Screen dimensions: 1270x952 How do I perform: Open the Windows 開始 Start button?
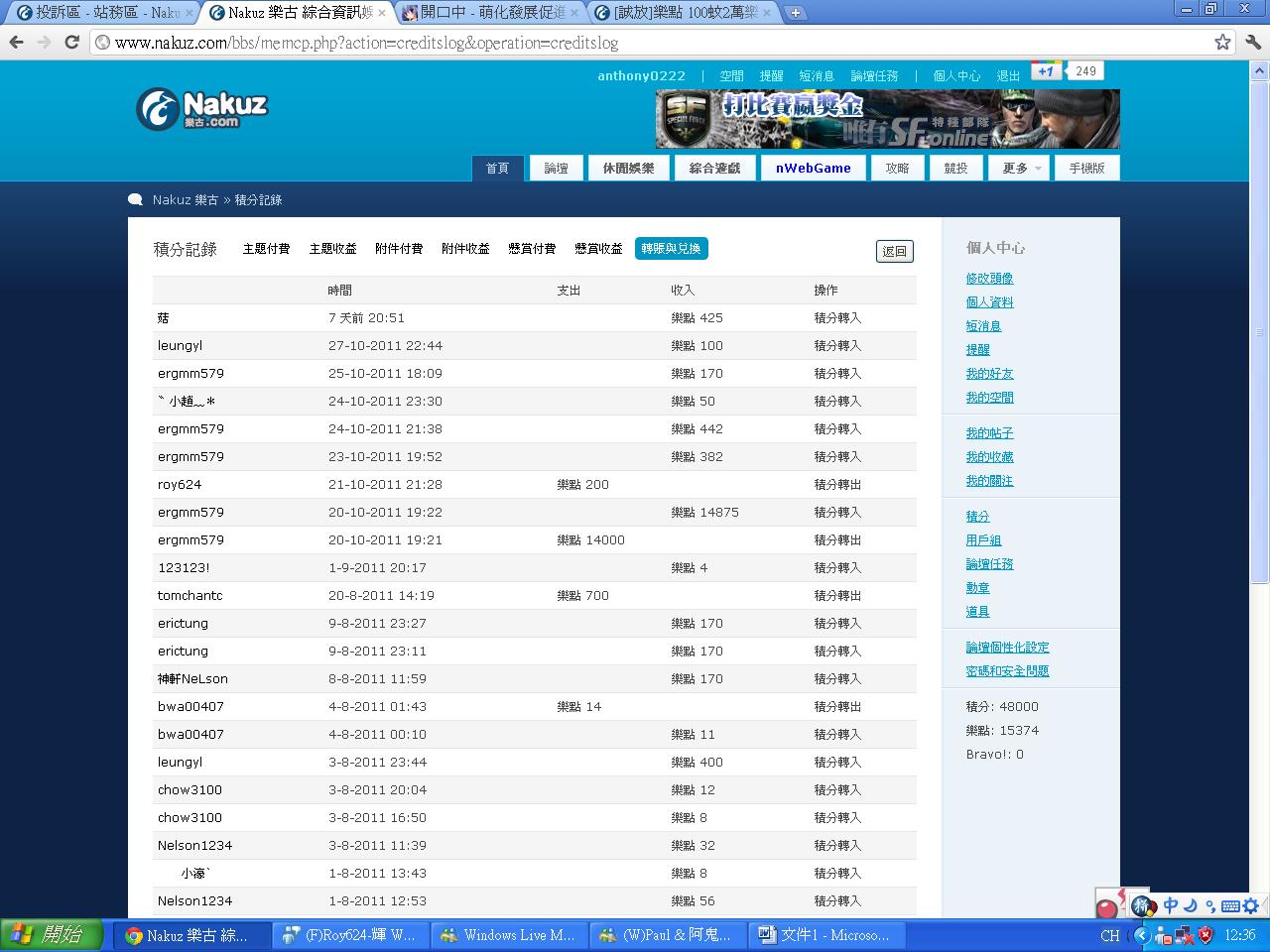coord(52,934)
